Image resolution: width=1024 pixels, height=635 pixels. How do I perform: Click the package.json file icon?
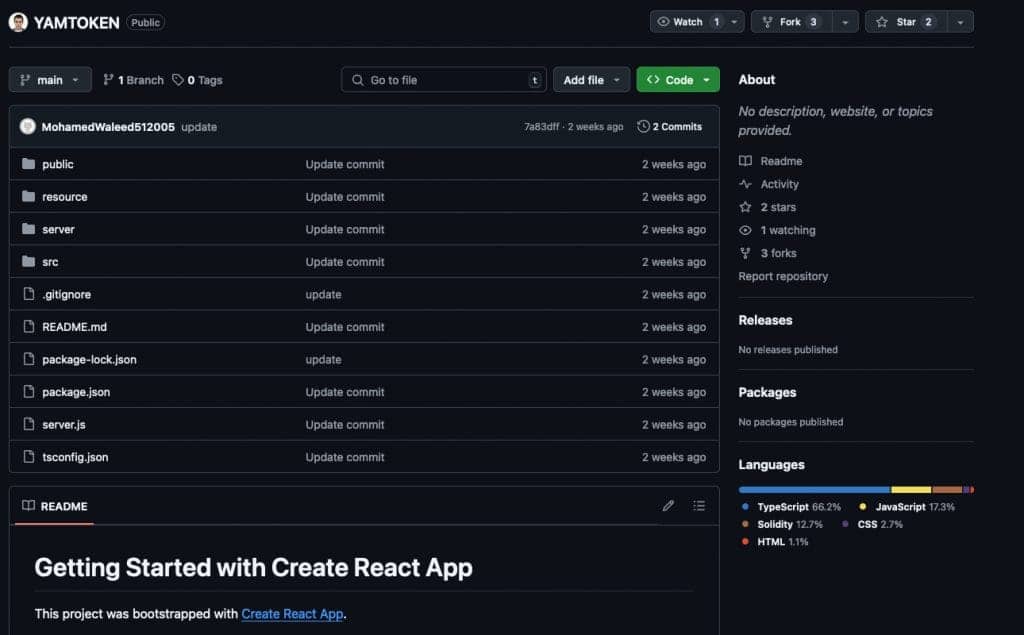pos(29,391)
